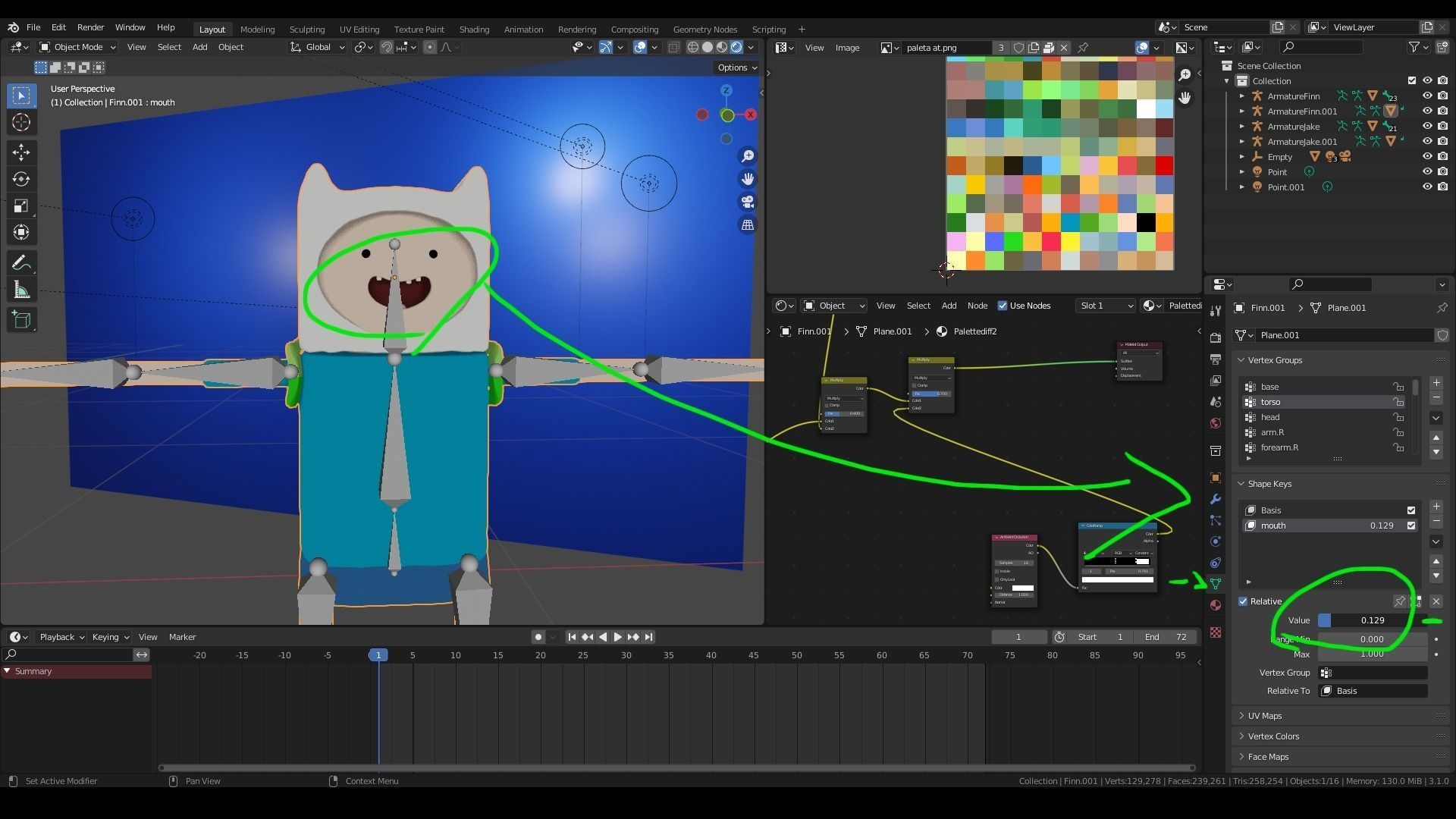Uncheck the mouth shape key checkbox
The height and width of the screenshot is (819, 1456).
click(x=1410, y=526)
